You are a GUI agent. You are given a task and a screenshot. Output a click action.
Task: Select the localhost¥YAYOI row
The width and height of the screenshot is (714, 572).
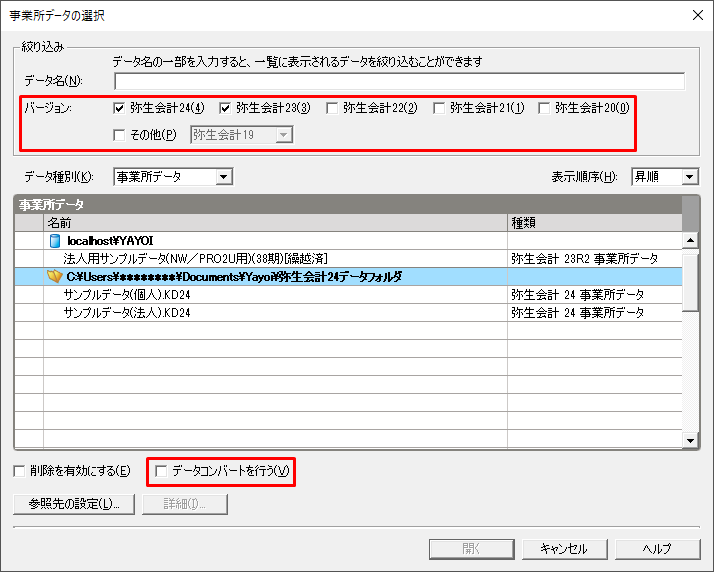click(x=348, y=240)
